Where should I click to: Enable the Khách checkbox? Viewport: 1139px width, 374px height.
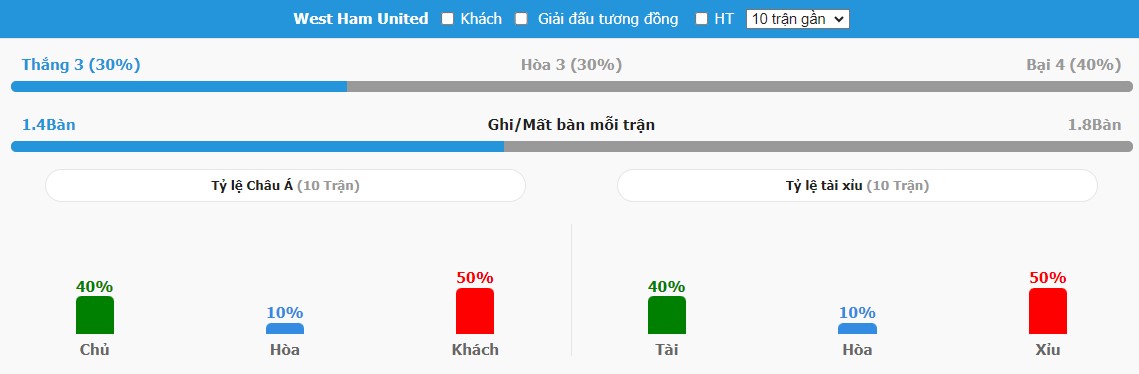pyautogui.click(x=447, y=19)
